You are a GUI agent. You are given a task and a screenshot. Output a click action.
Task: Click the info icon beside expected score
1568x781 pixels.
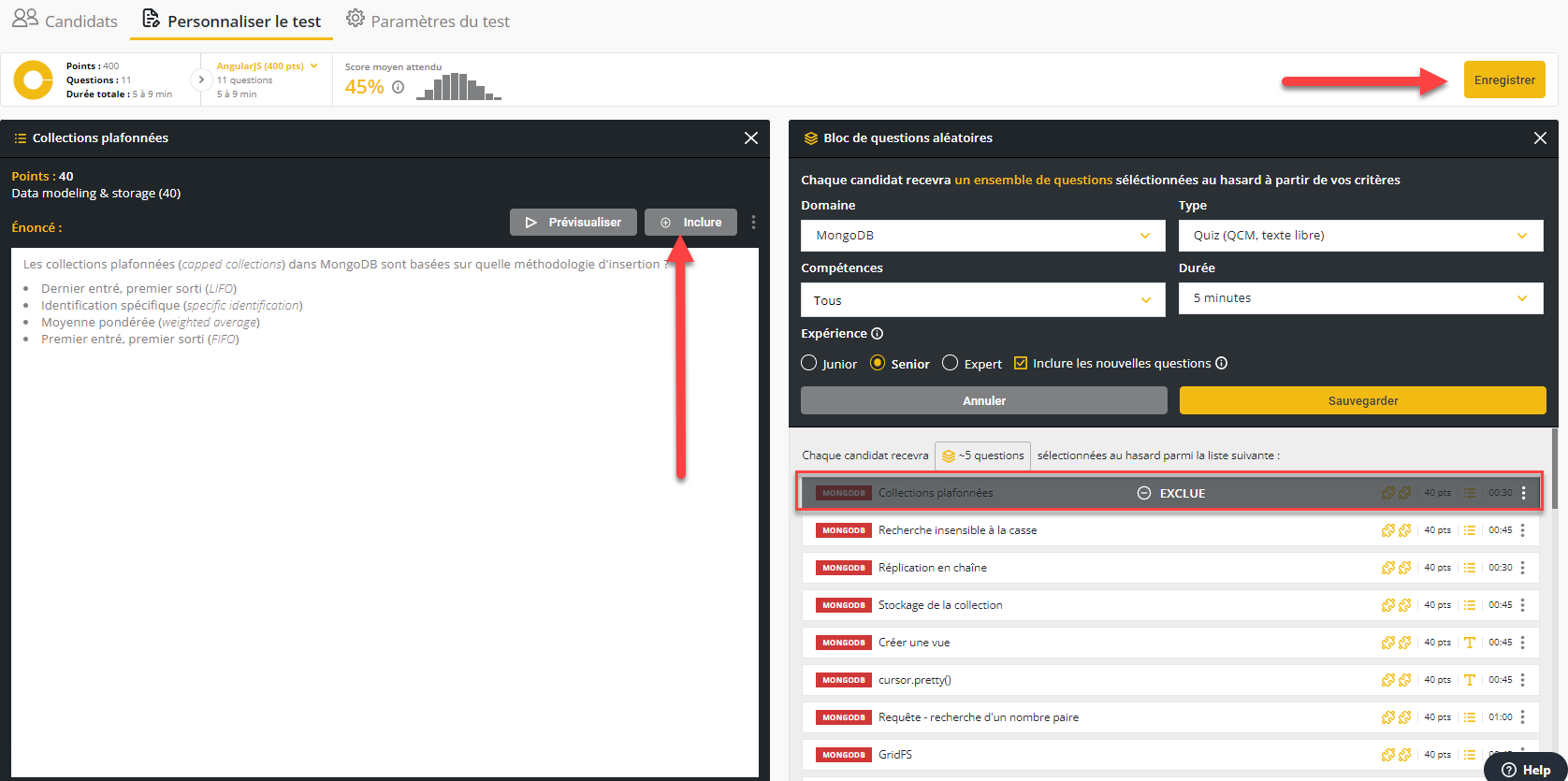[x=399, y=87]
